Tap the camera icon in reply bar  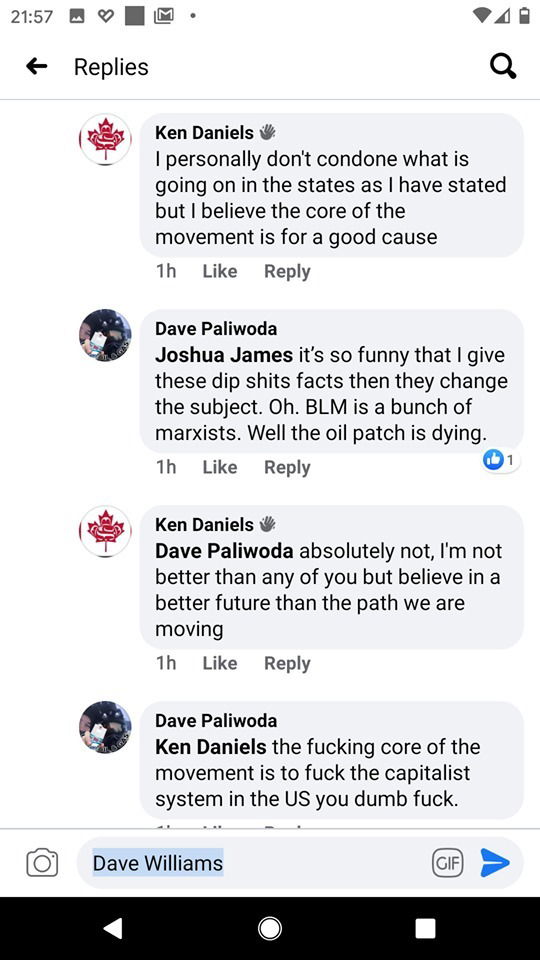(x=42, y=863)
